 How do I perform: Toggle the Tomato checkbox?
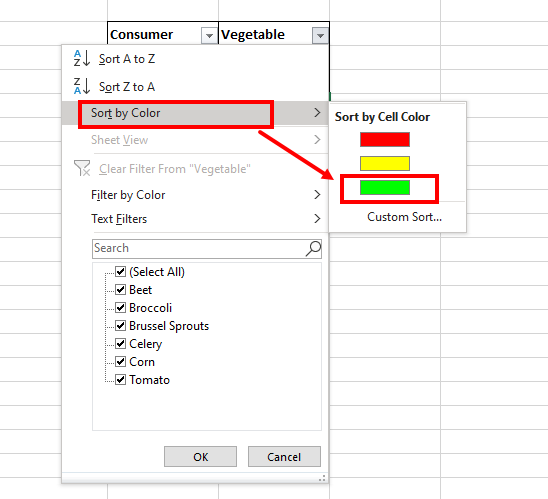coord(121,379)
